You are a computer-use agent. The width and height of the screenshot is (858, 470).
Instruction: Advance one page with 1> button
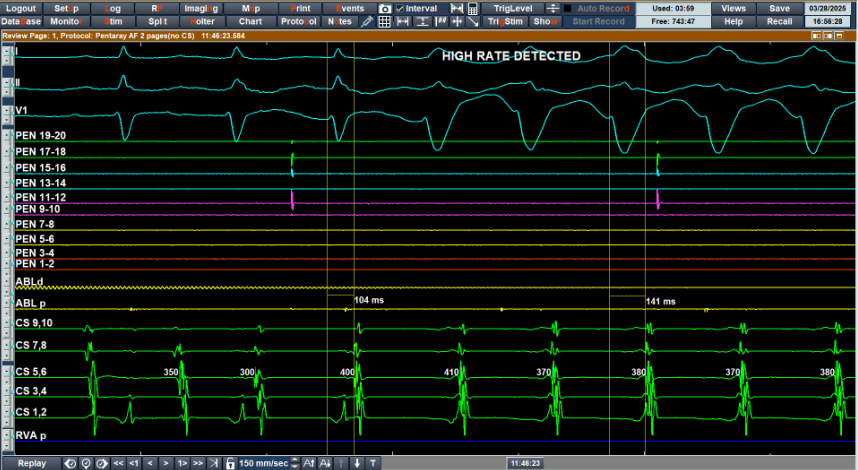[x=182, y=463]
